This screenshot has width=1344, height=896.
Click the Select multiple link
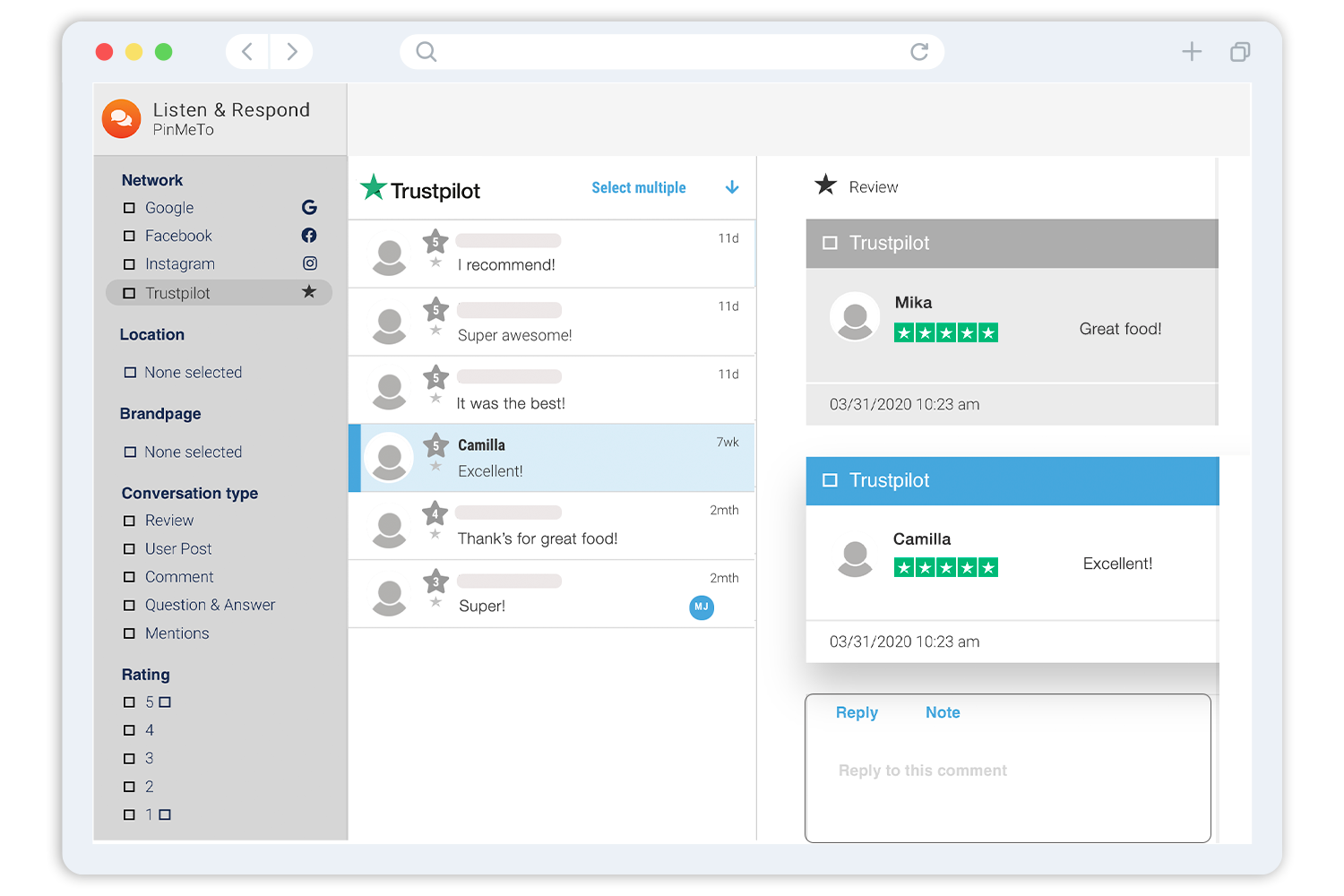tap(639, 187)
